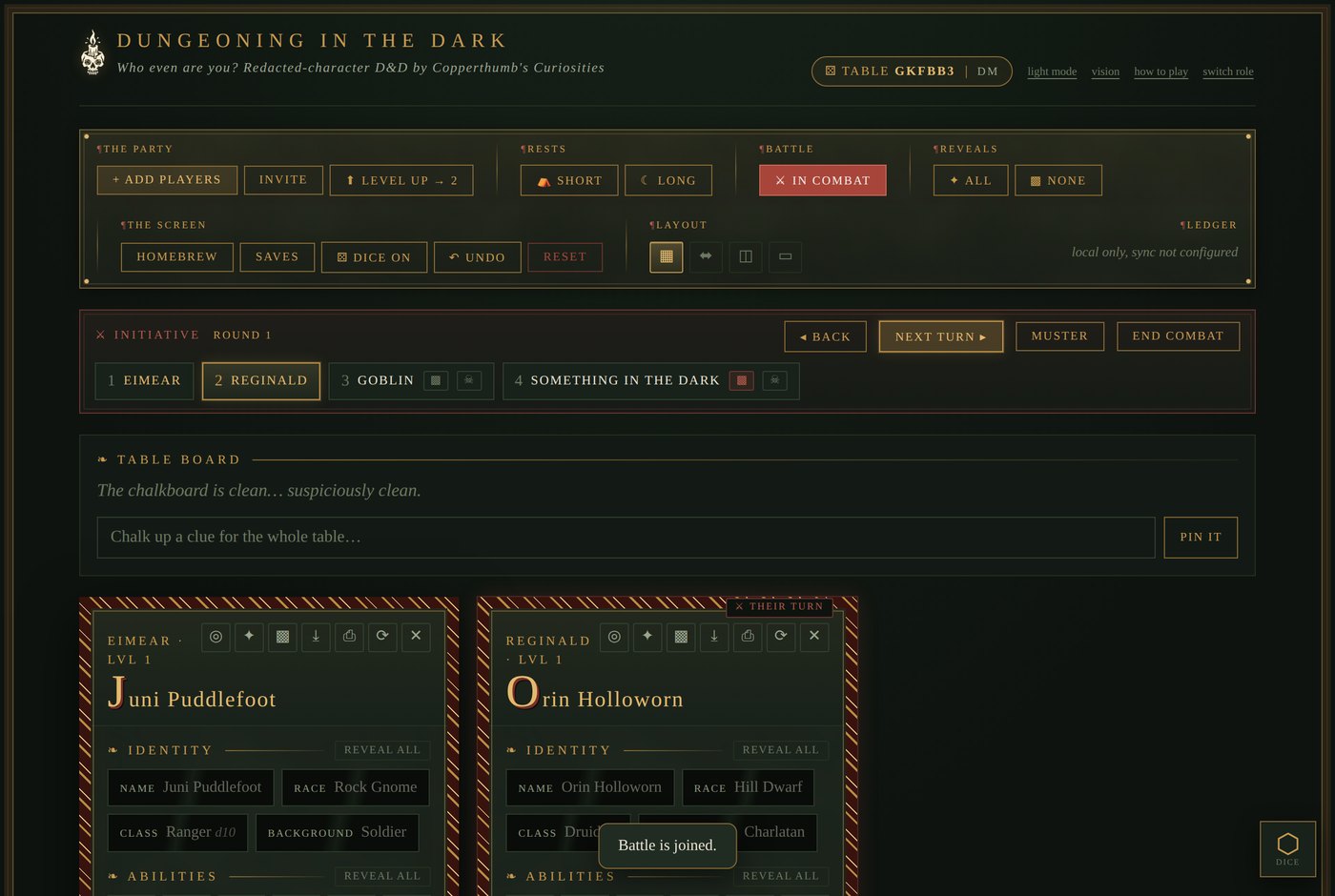Take a Short rest
The image size is (1335, 896).
569,180
